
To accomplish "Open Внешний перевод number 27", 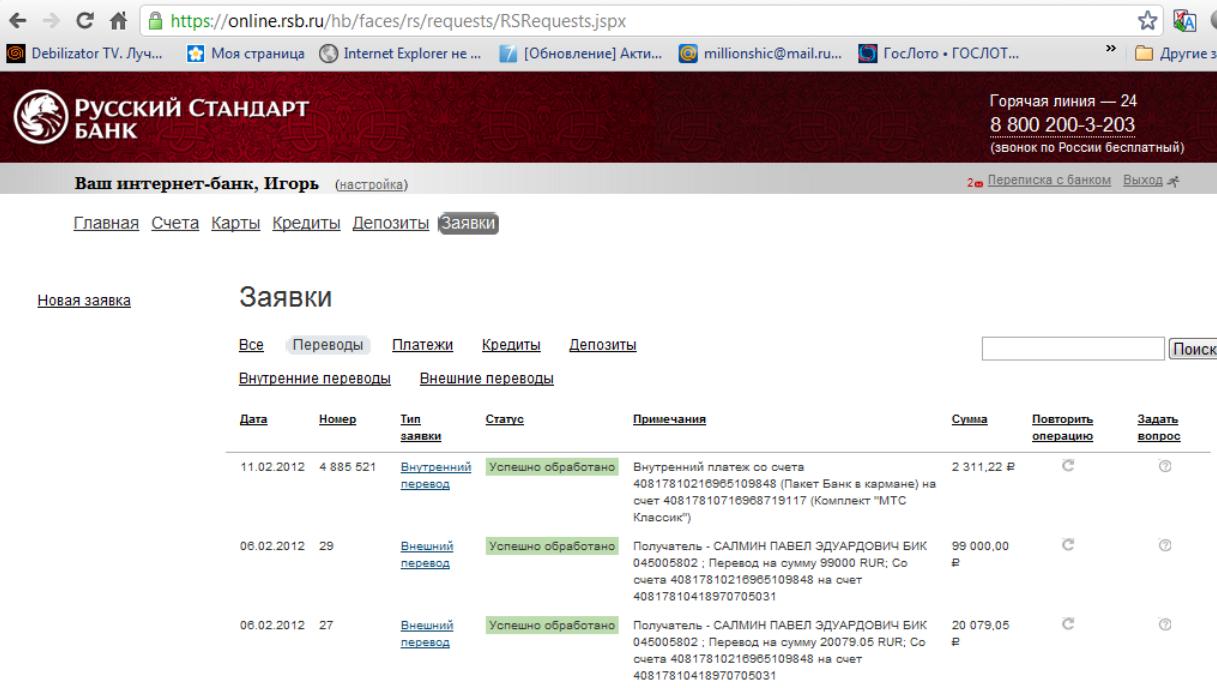I will [427, 633].
